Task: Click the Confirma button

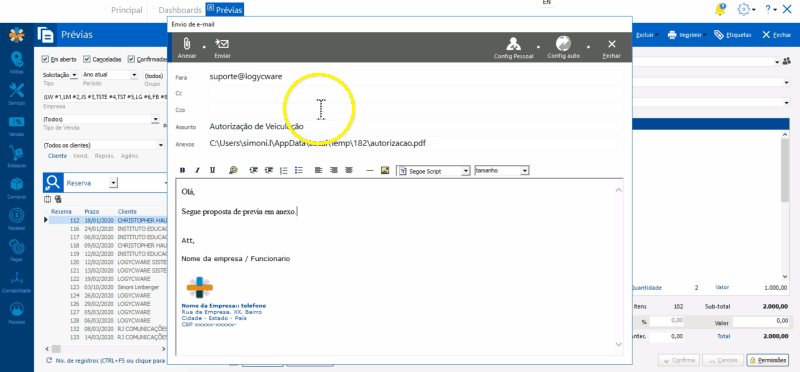Action: pos(679,360)
